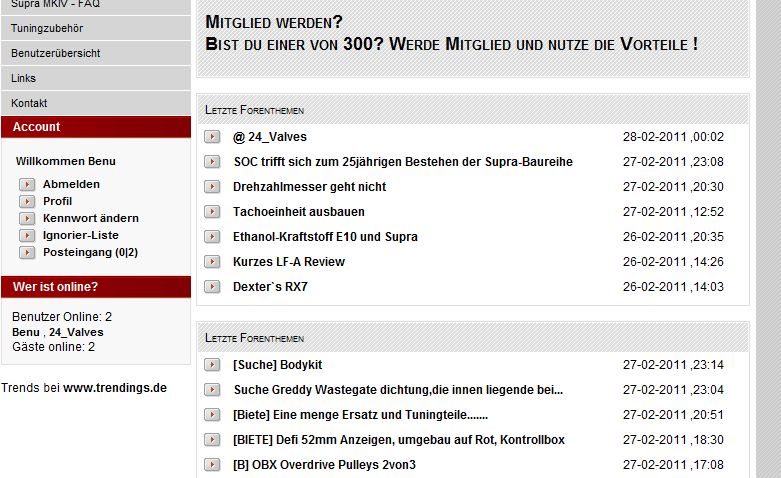This screenshot has height=478, width=781.
Task: Open topic Ethanol-Kraftstoff E10 und Supra
Action: click(x=325, y=237)
